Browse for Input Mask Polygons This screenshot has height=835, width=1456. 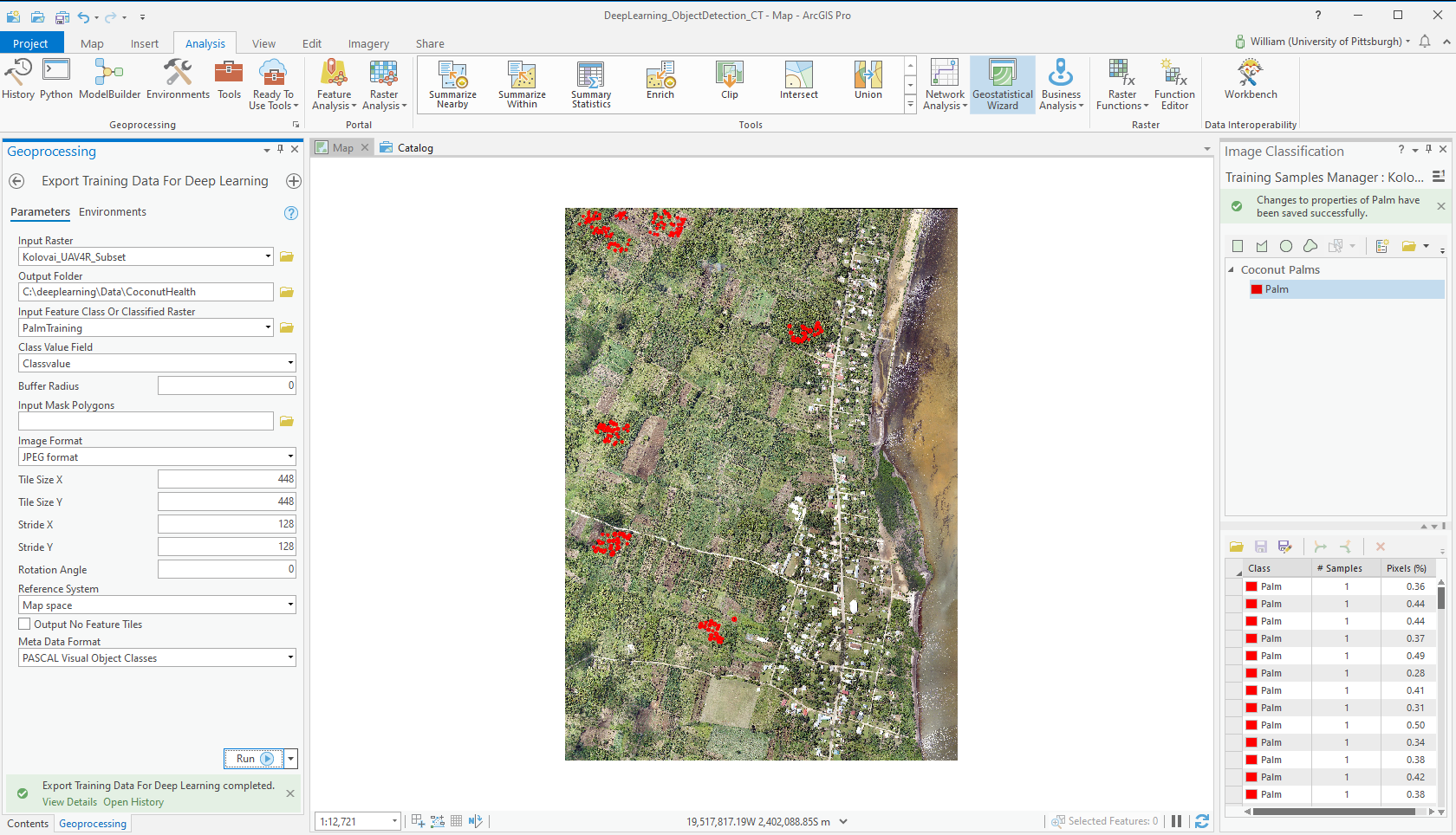[x=287, y=421]
